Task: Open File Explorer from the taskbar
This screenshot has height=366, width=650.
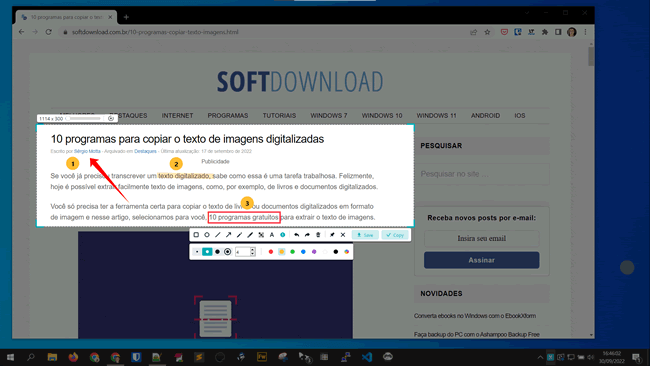Action: pos(52,357)
